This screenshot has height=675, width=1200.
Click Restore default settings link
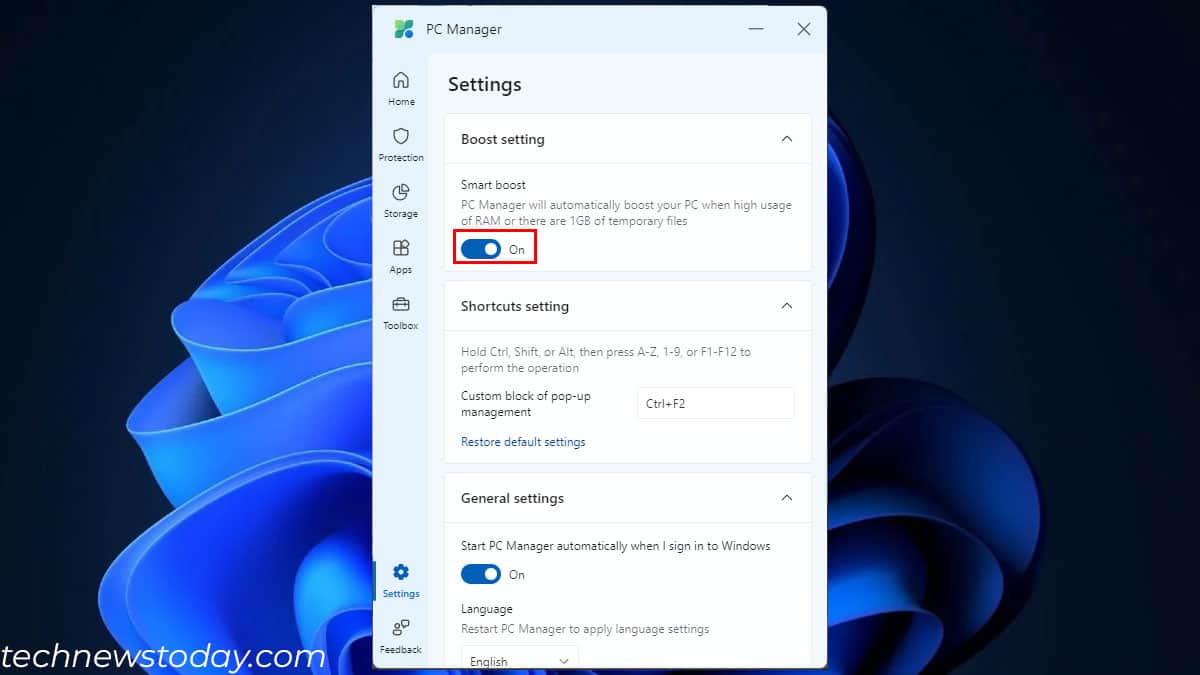523,442
